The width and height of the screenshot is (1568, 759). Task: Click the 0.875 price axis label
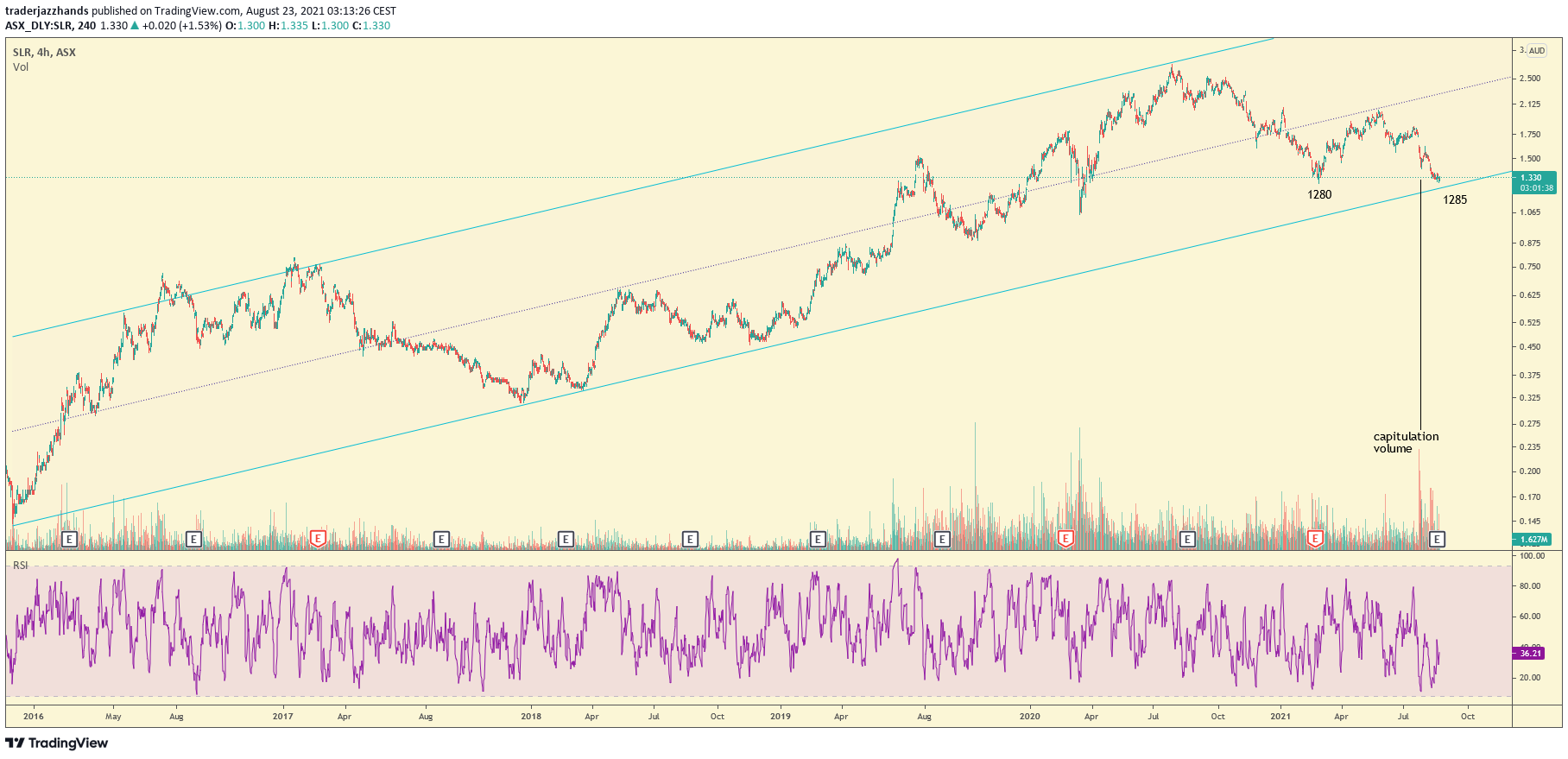coord(1531,244)
